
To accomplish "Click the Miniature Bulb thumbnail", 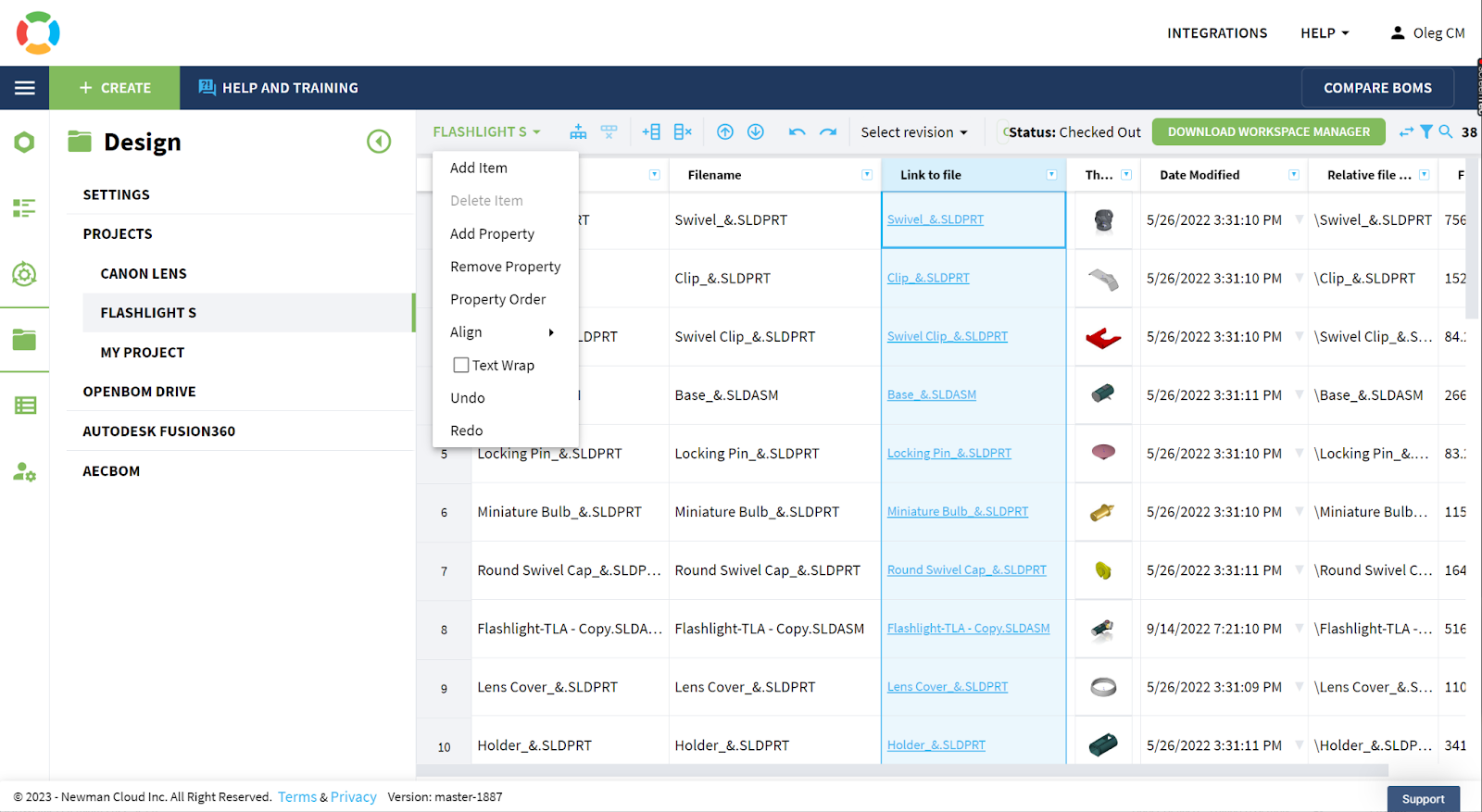I will (x=1102, y=512).
